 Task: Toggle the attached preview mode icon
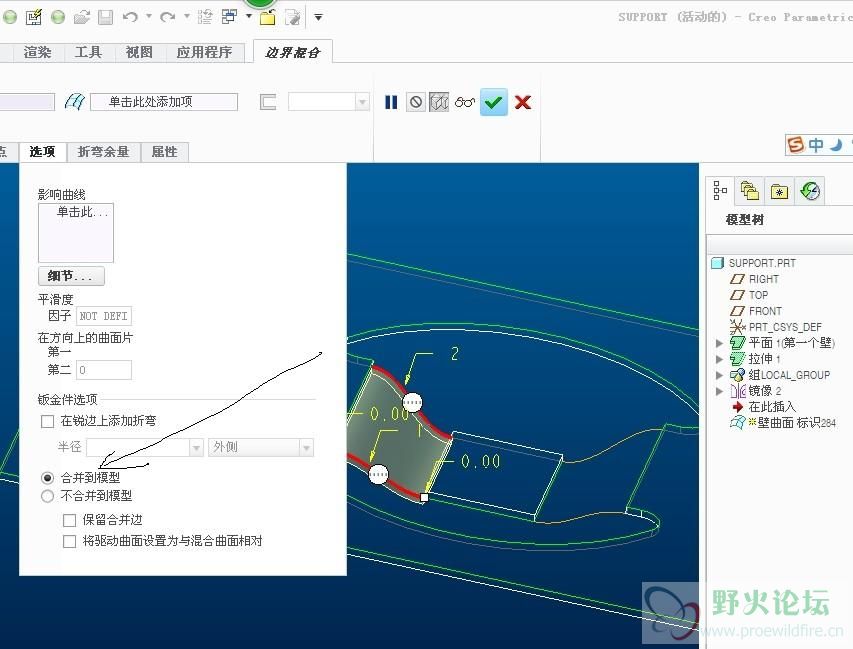coord(439,102)
